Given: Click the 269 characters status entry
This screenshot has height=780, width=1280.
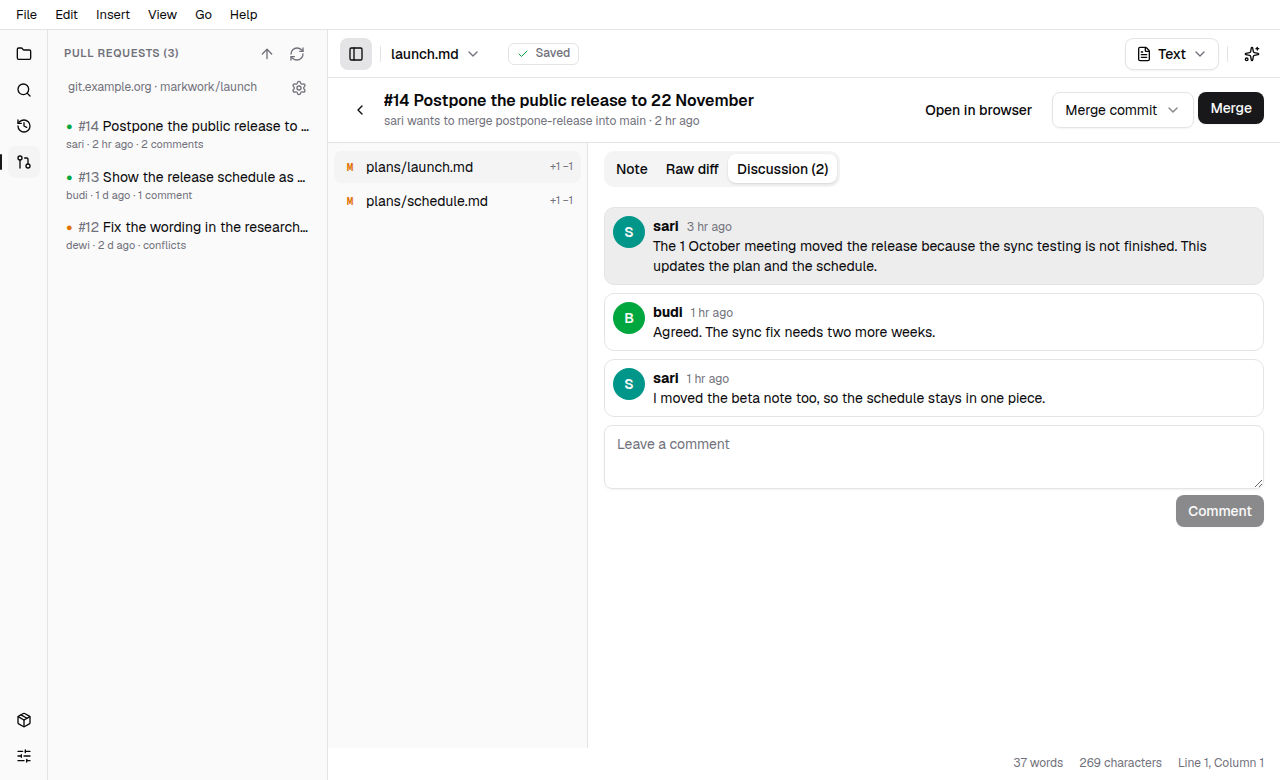Looking at the screenshot, I should pyautogui.click(x=1120, y=763).
